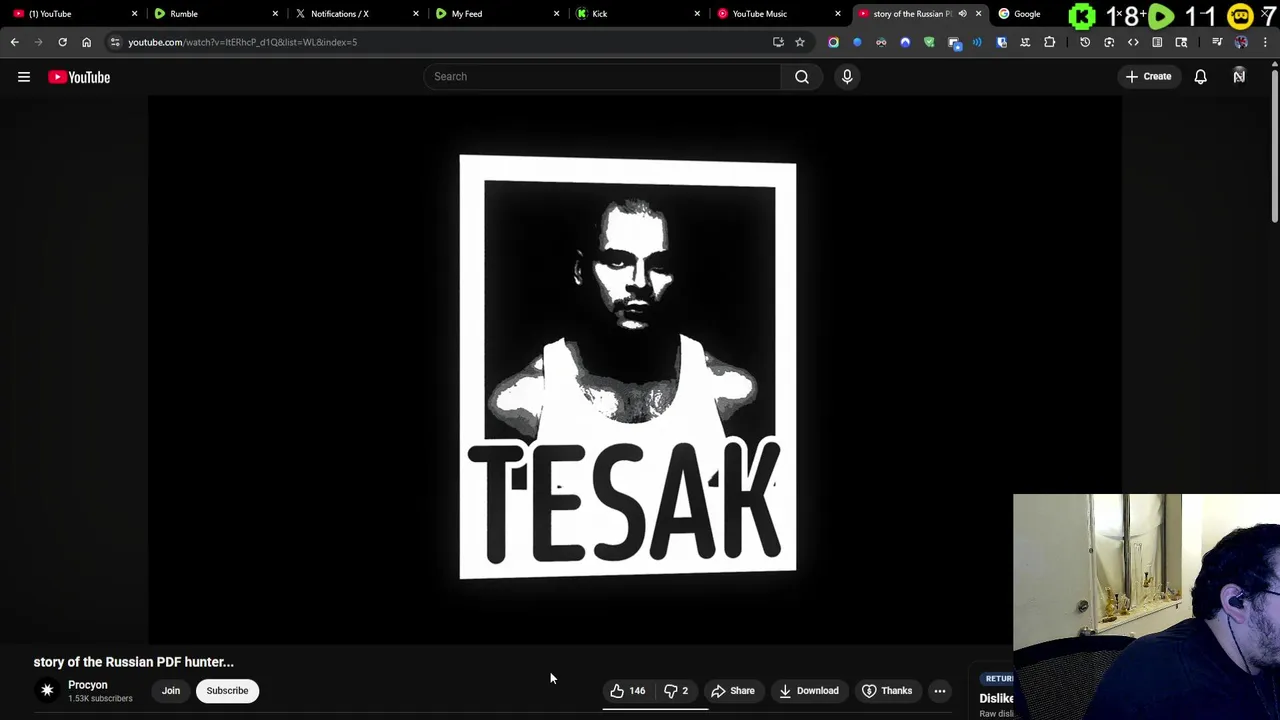Go to the browser home page
This screenshot has height=720, width=1280.
86,42
